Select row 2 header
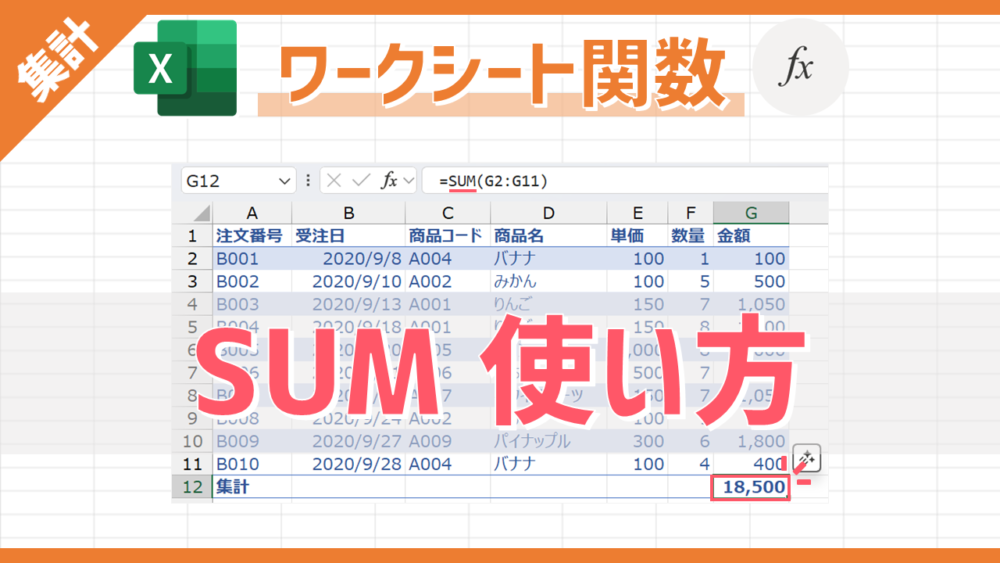Image resolution: width=1000 pixels, height=563 pixels. (x=192, y=258)
